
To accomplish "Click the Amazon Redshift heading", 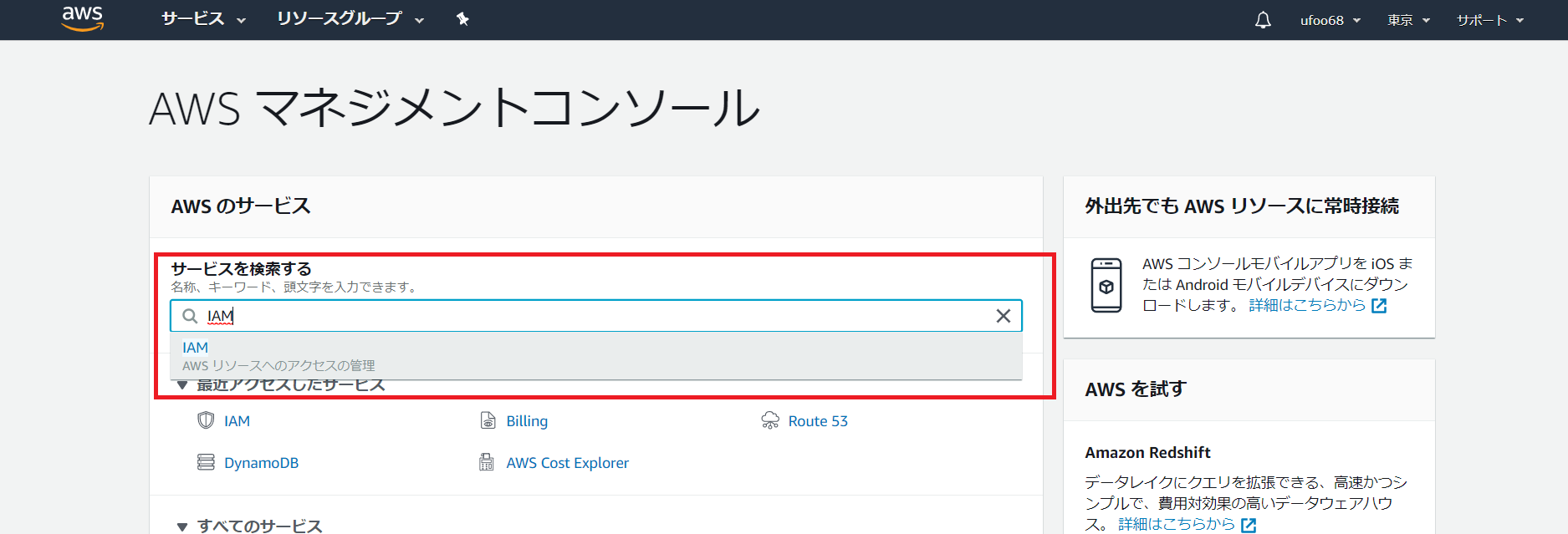I will pos(1147,453).
